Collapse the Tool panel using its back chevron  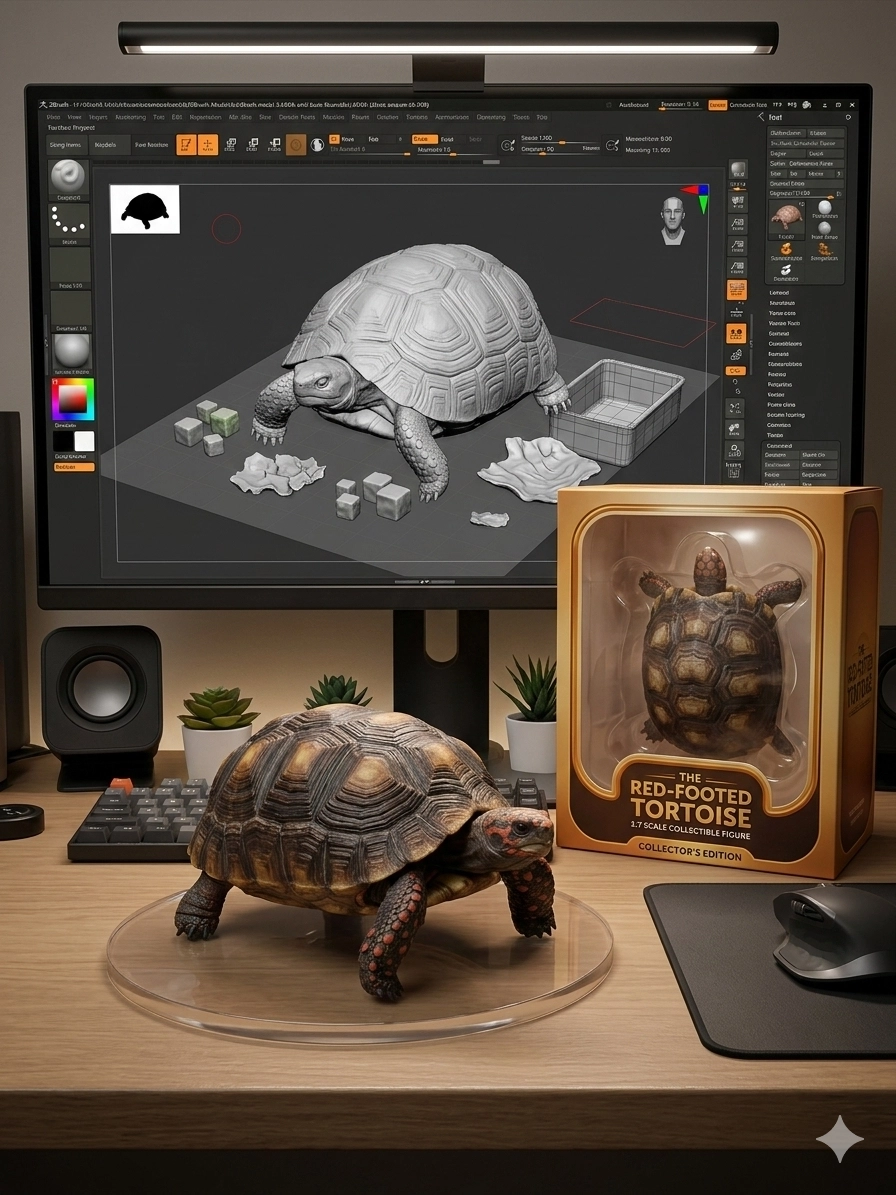(761, 117)
